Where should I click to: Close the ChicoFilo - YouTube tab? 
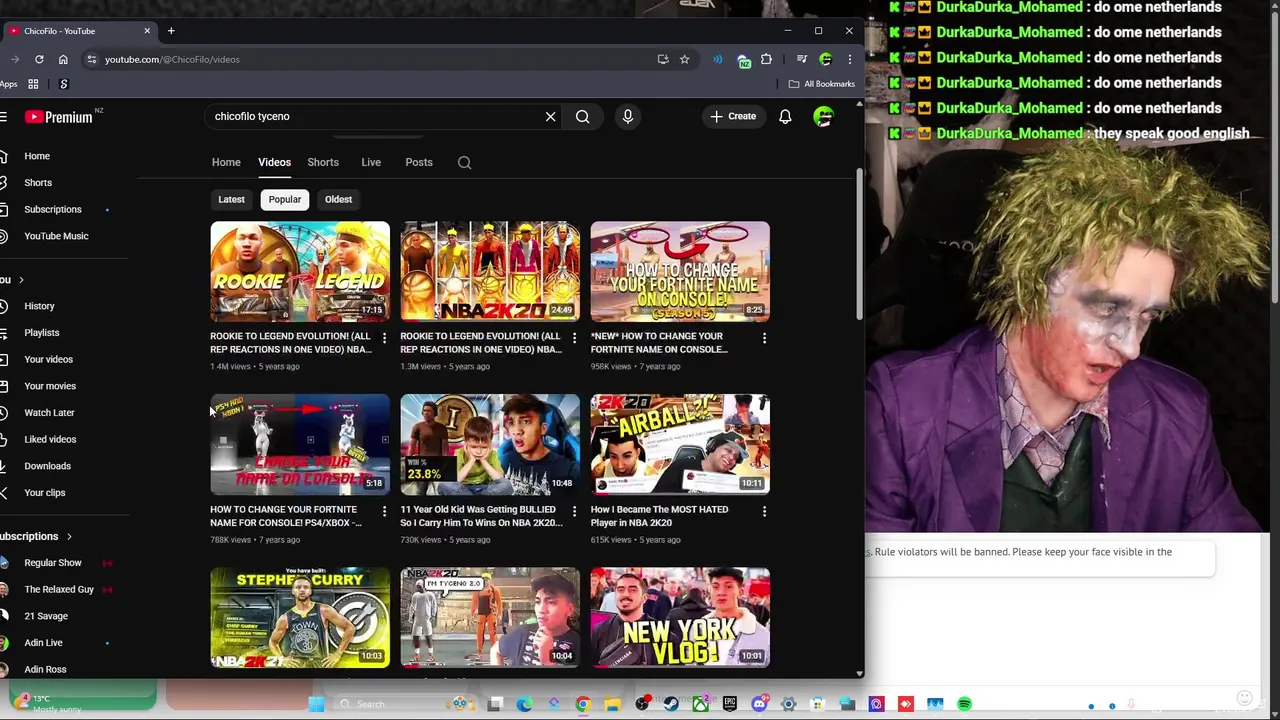coord(147,31)
